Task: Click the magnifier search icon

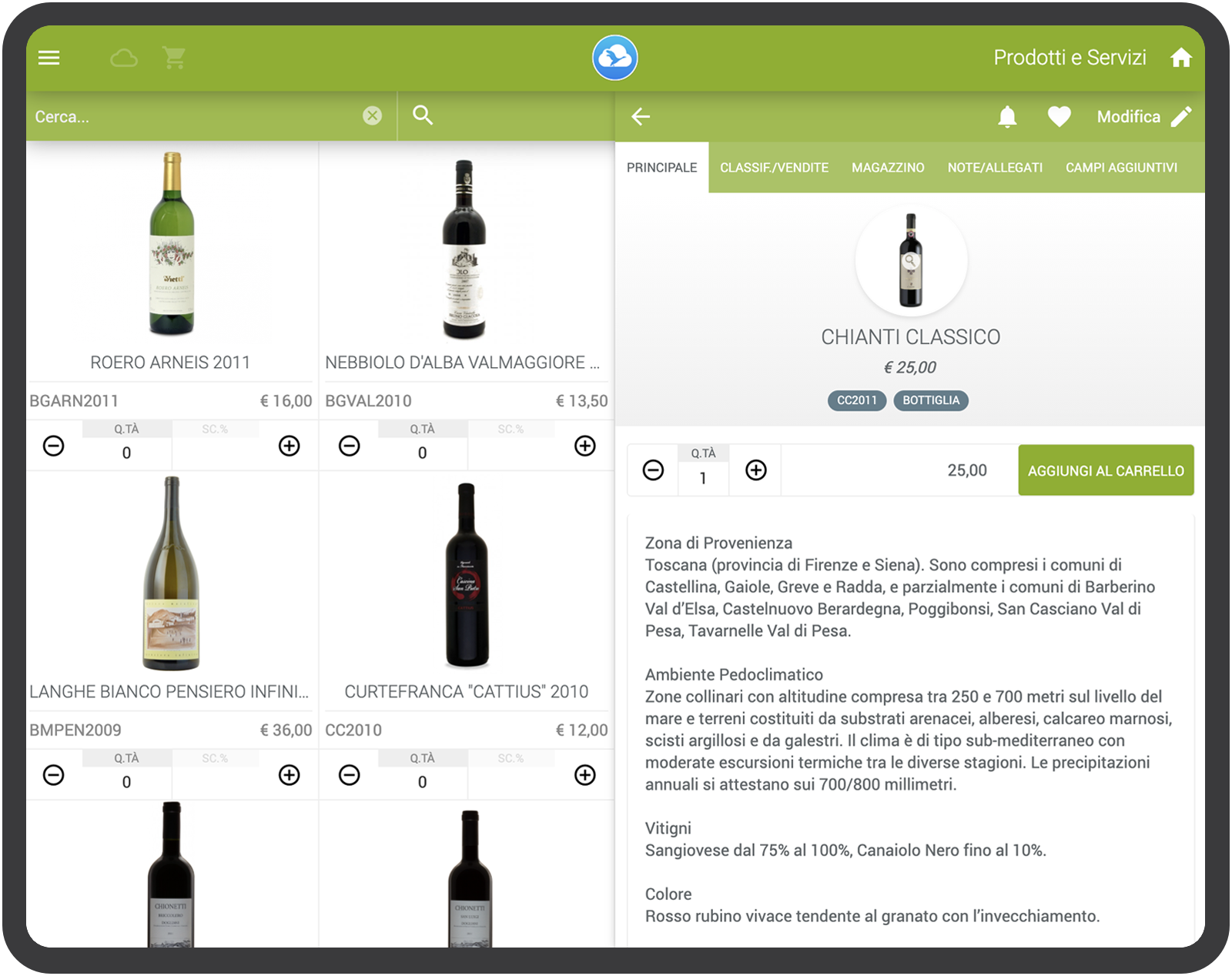Action: coord(423,115)
